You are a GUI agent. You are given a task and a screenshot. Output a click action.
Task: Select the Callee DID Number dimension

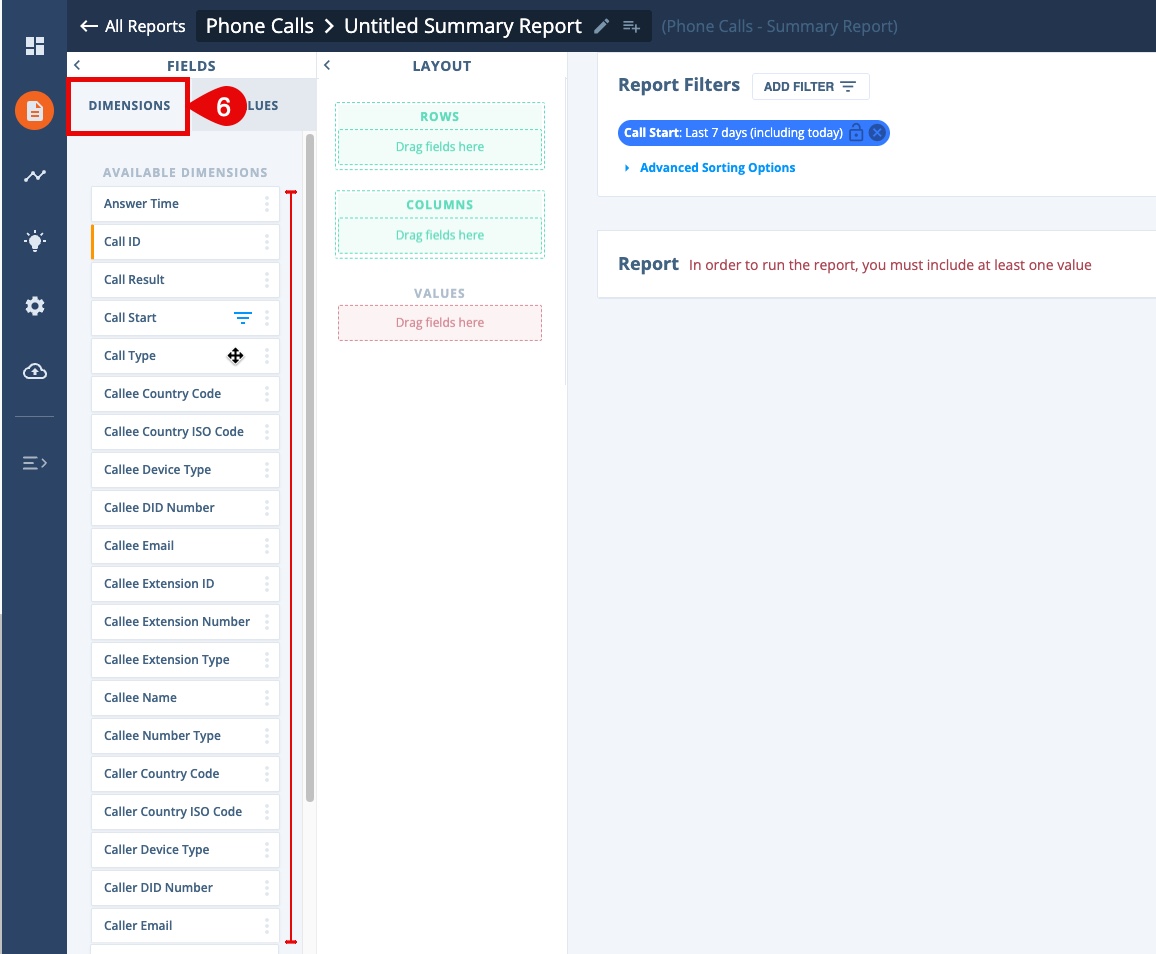pyautogui.click(x=185, y=507)
